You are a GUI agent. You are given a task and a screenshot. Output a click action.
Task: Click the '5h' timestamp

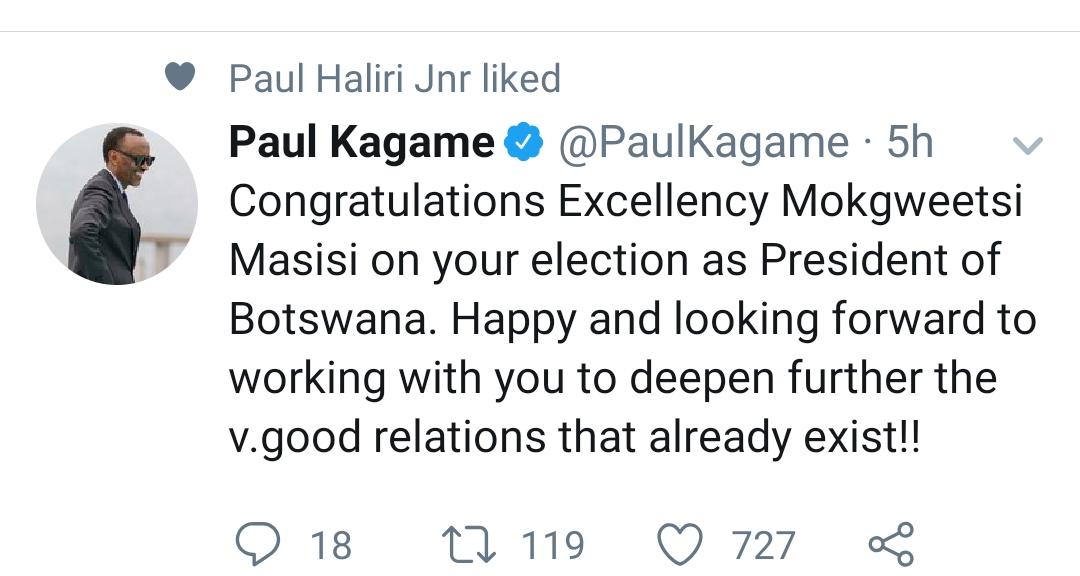(910, 143)
